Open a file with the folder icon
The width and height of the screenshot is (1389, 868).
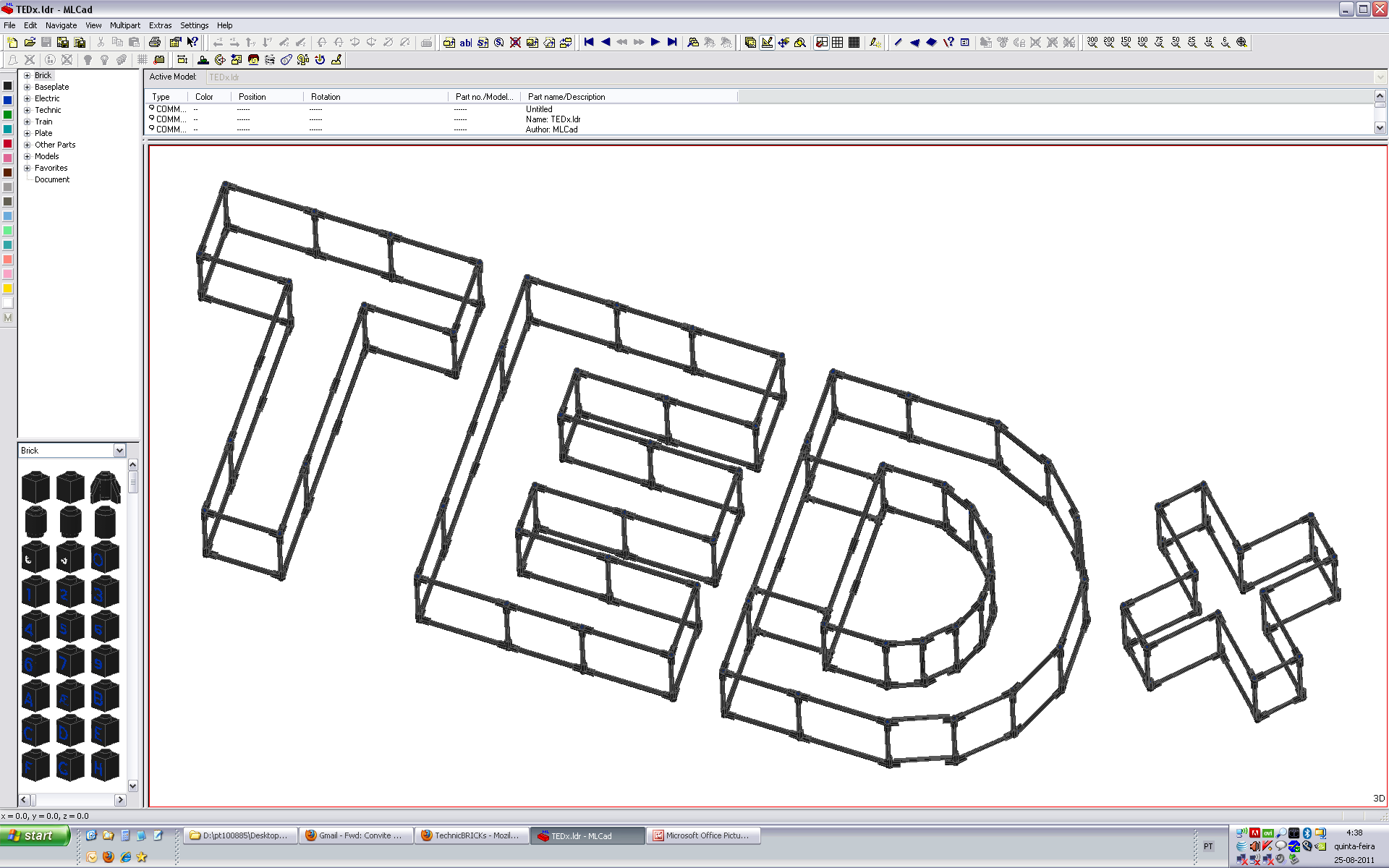(x=30, y=43)
